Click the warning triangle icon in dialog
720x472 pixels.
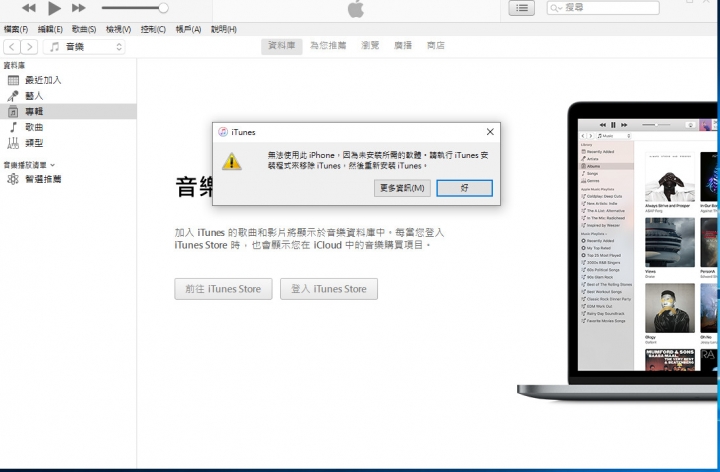pos(231,161)
